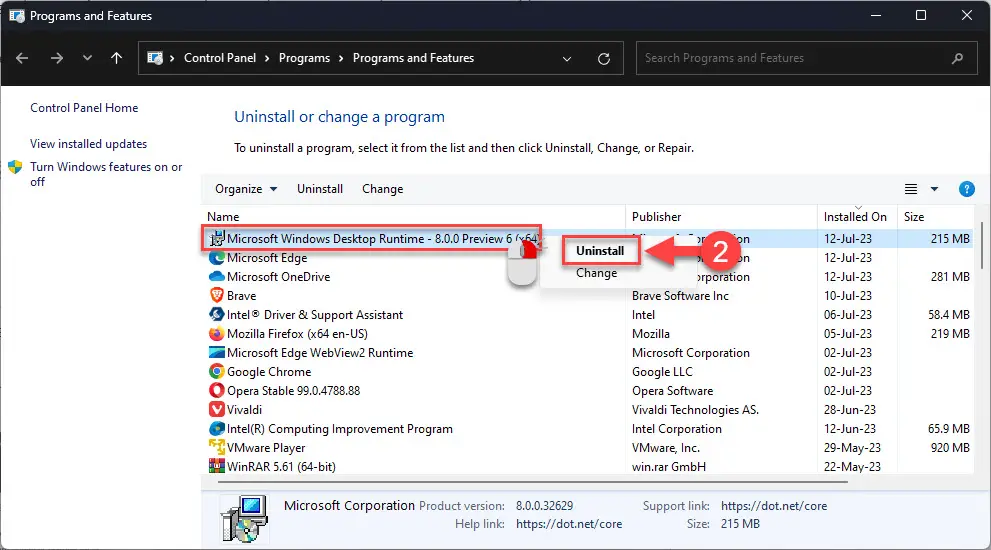Image resolution: width=991 pixels, height=550 pixels.
Task: Click the Microsoft OneDrive cloud icon
Action: [217, 277]
